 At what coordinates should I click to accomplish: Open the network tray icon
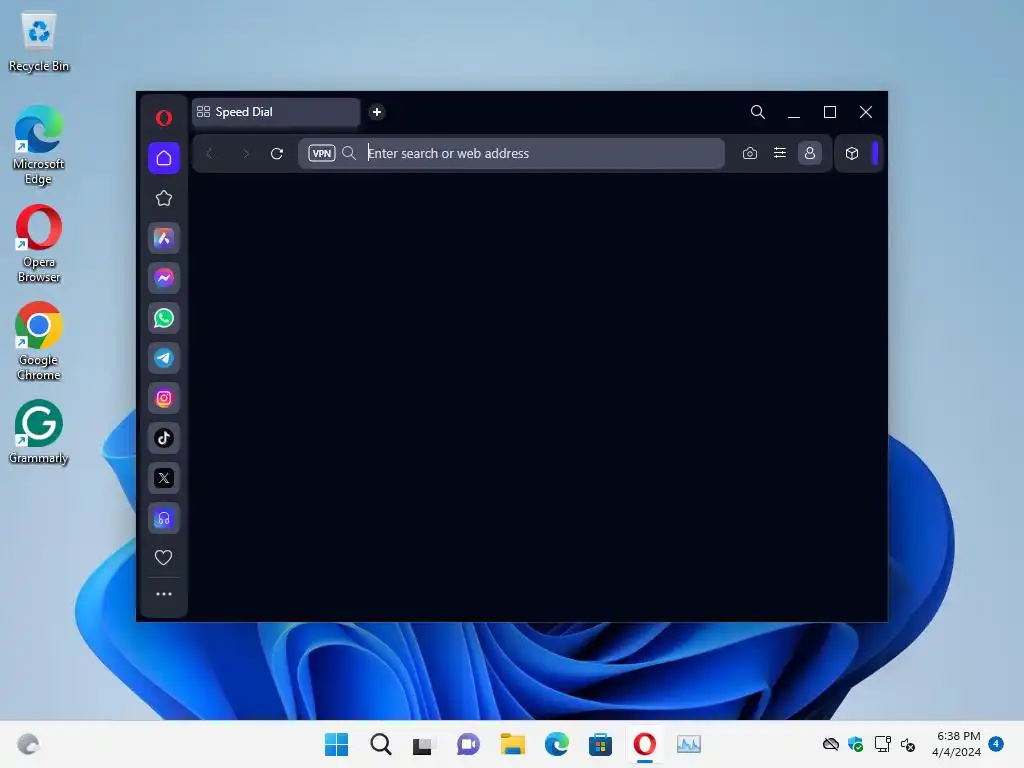882,744
